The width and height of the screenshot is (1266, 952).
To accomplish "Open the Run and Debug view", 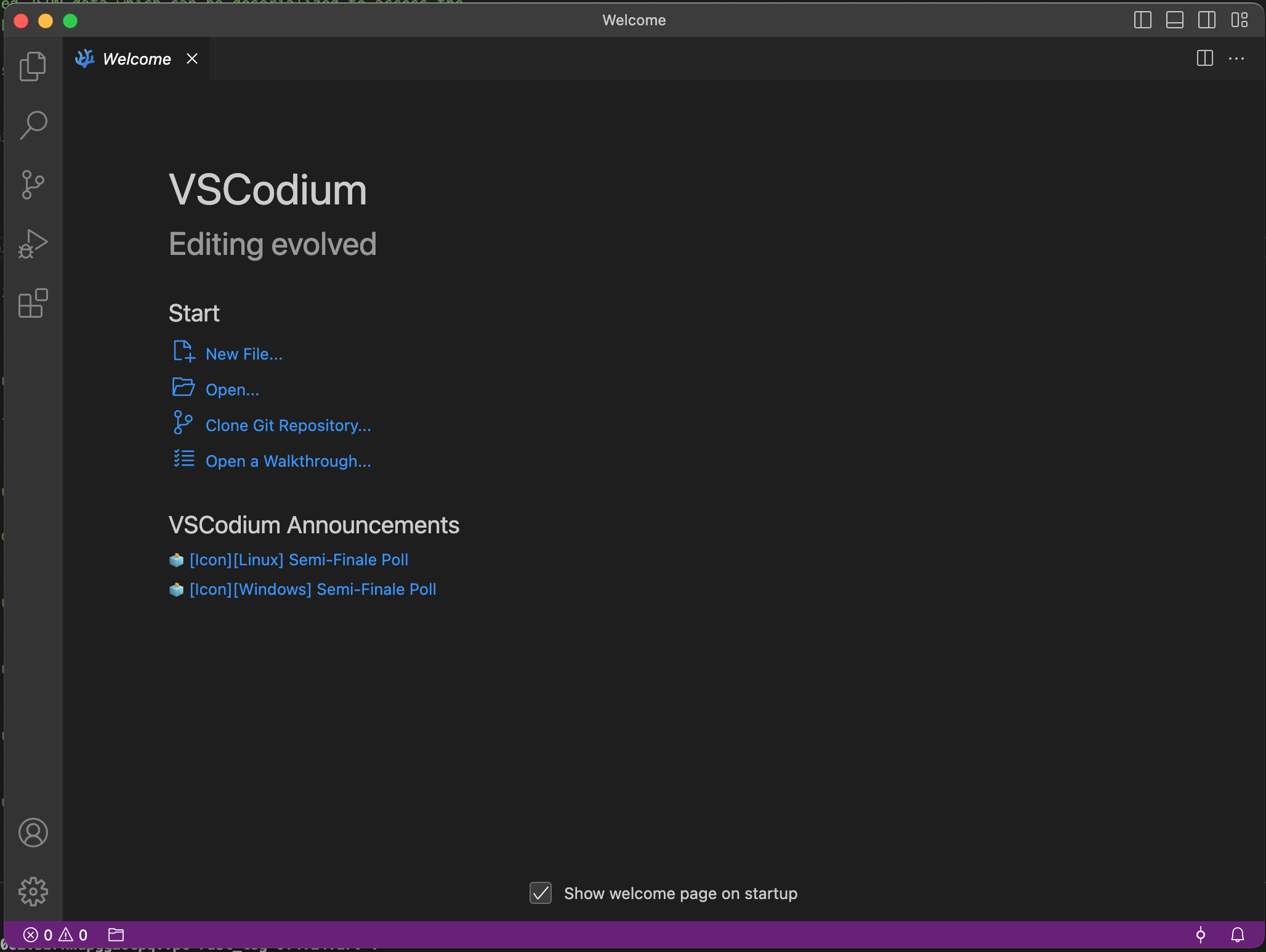I will pos(33,243).
